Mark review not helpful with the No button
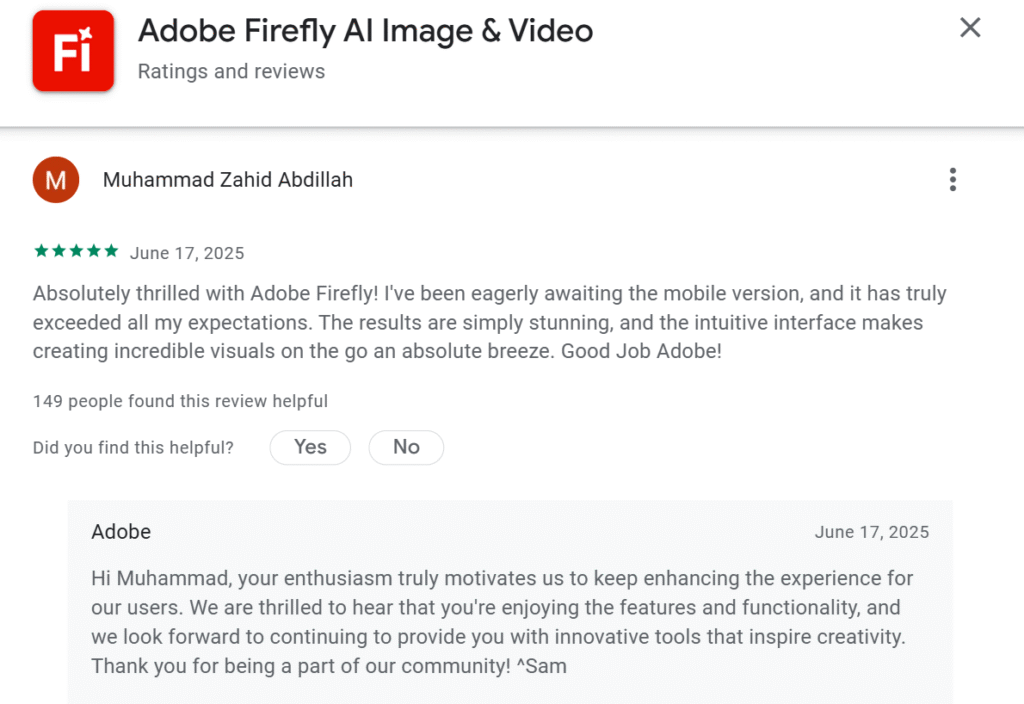Screen dimensions: 1024x704 click(x=406, y=447)
